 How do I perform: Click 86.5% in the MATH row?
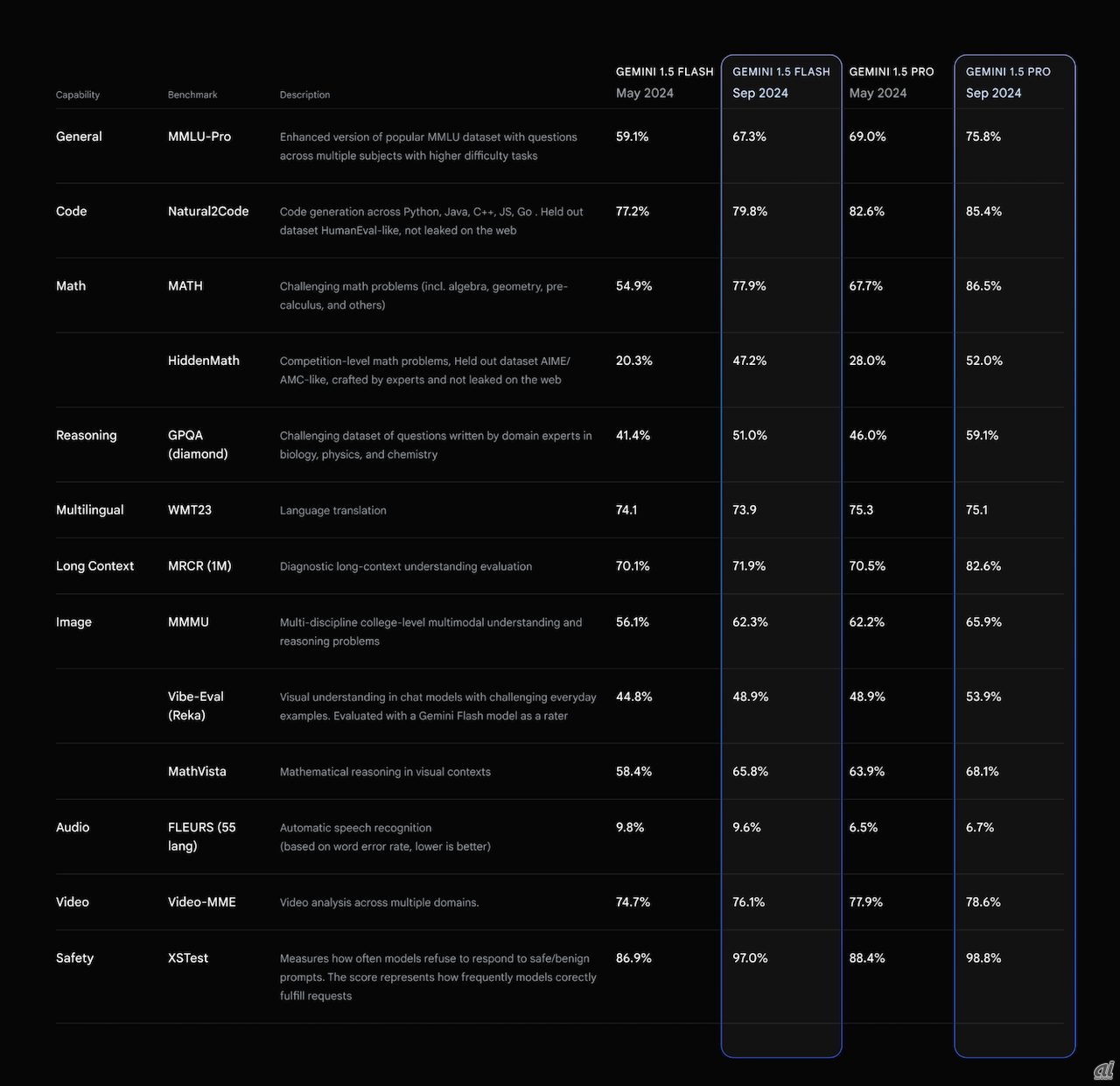coord(983,285)
